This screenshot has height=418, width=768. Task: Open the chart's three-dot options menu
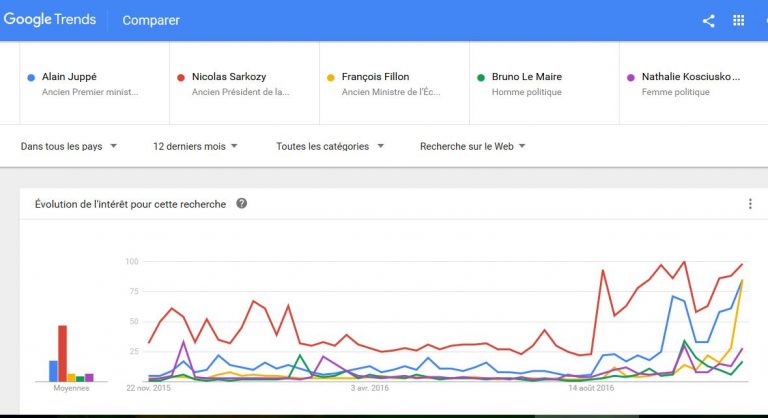(750, 204)
